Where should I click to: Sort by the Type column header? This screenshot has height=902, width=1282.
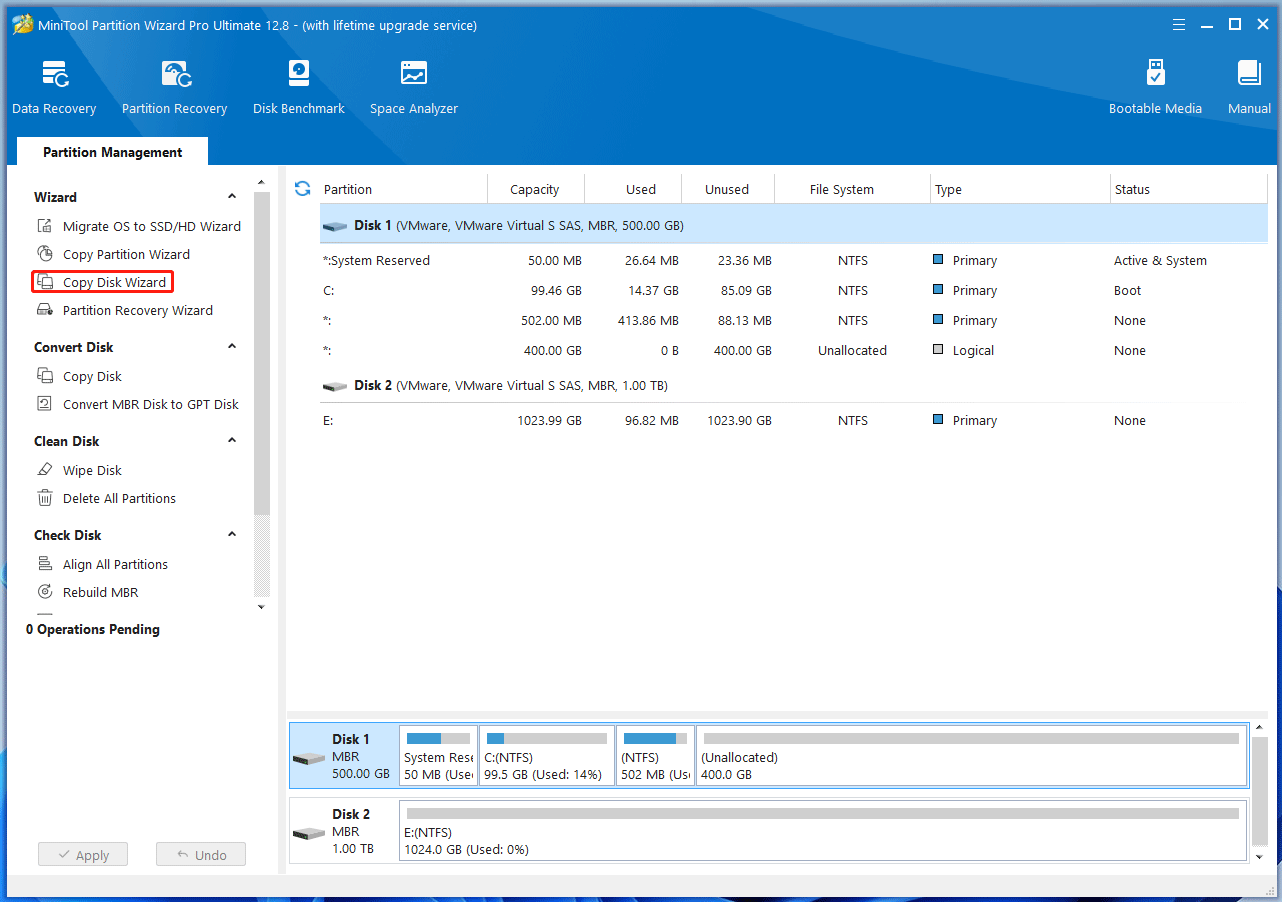pos(1020,189)
